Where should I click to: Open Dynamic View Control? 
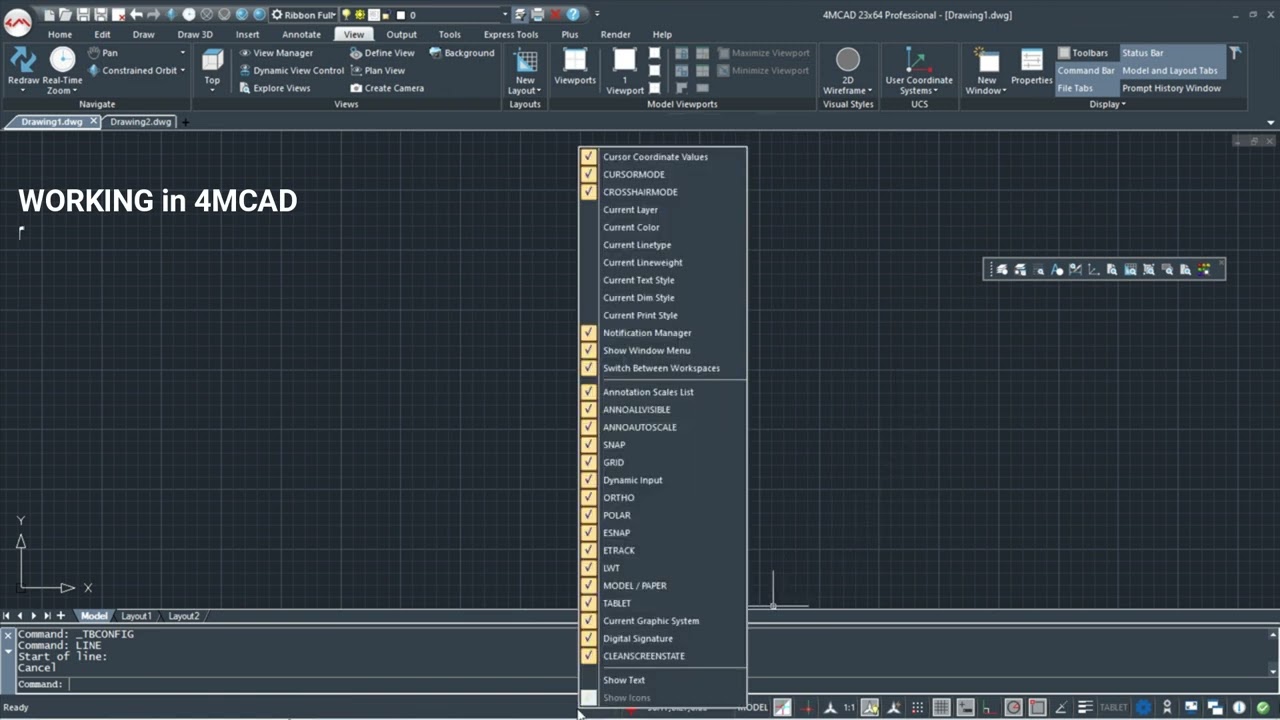[x=291, y=71]
